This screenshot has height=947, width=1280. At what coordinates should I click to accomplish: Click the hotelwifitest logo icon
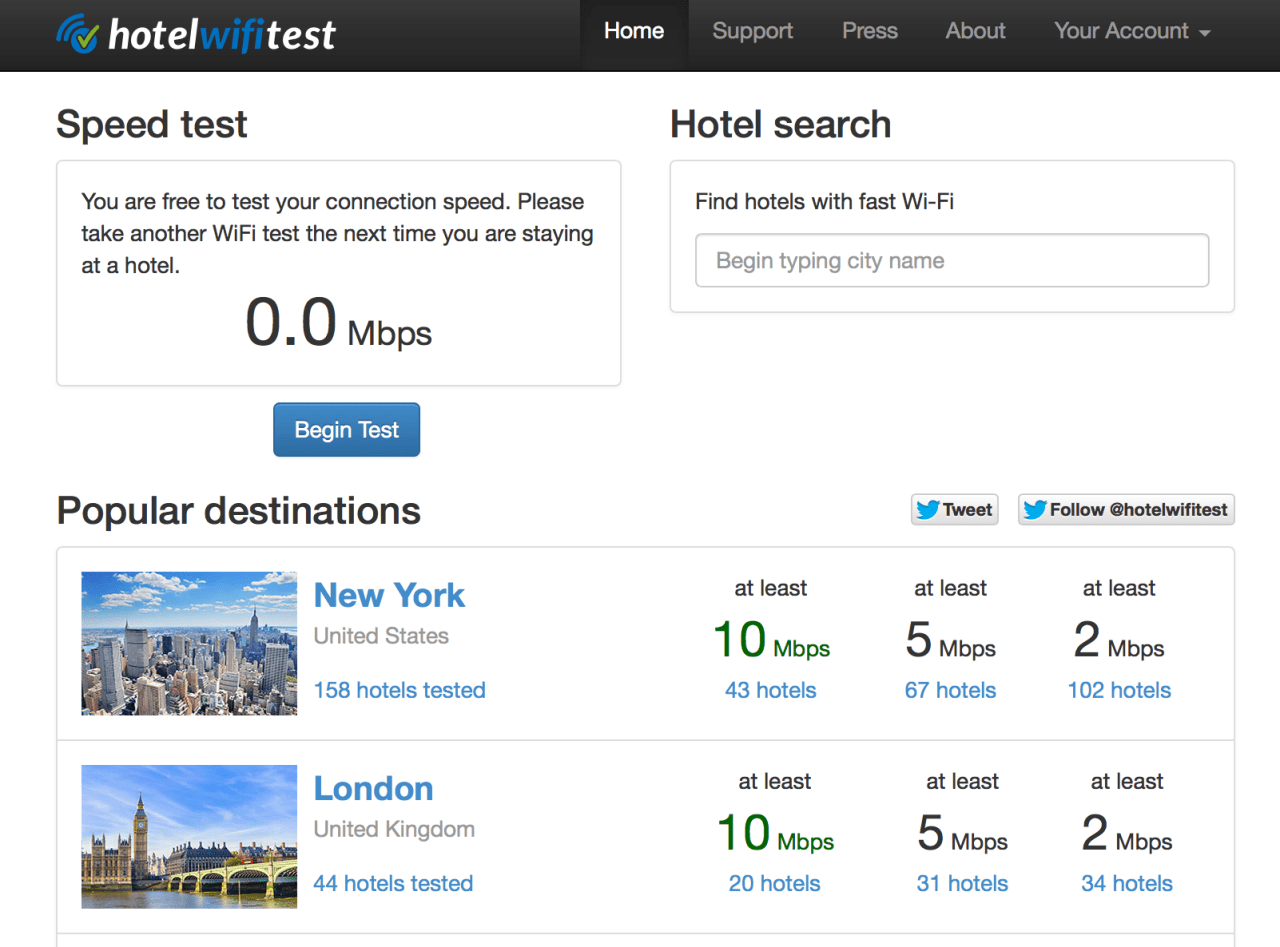click(78, 34)
